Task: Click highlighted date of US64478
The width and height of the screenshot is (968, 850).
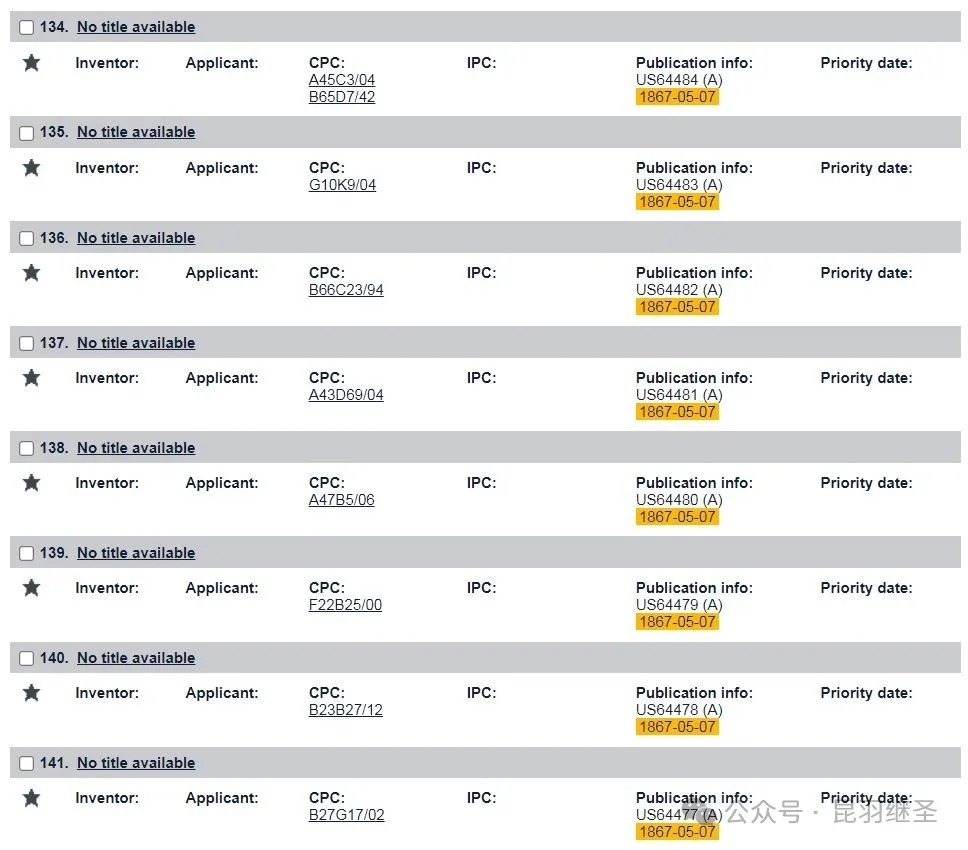Action: coord(677,727)
